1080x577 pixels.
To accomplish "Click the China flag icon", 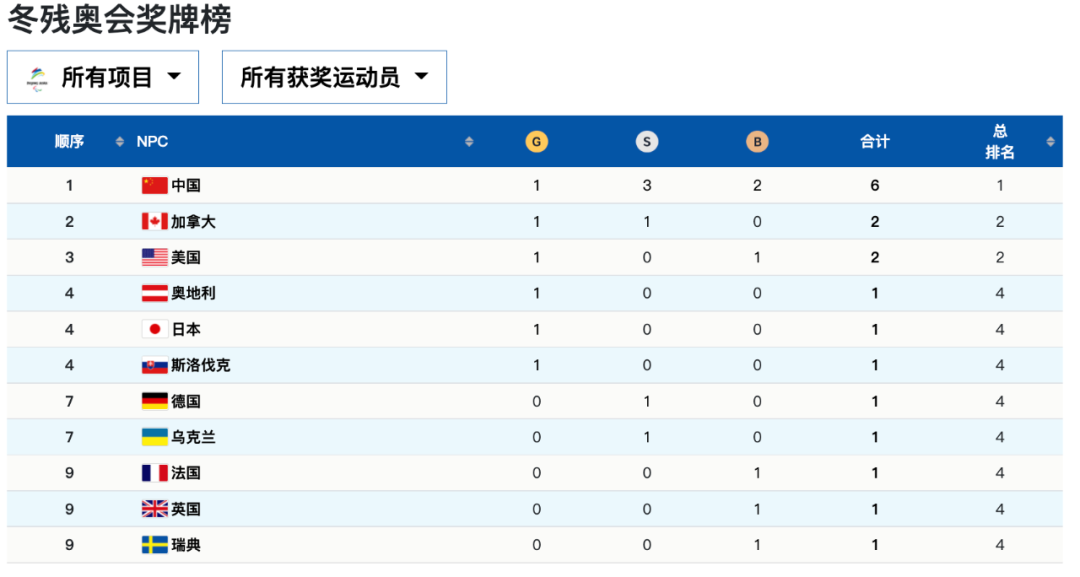I will (154, 185).
